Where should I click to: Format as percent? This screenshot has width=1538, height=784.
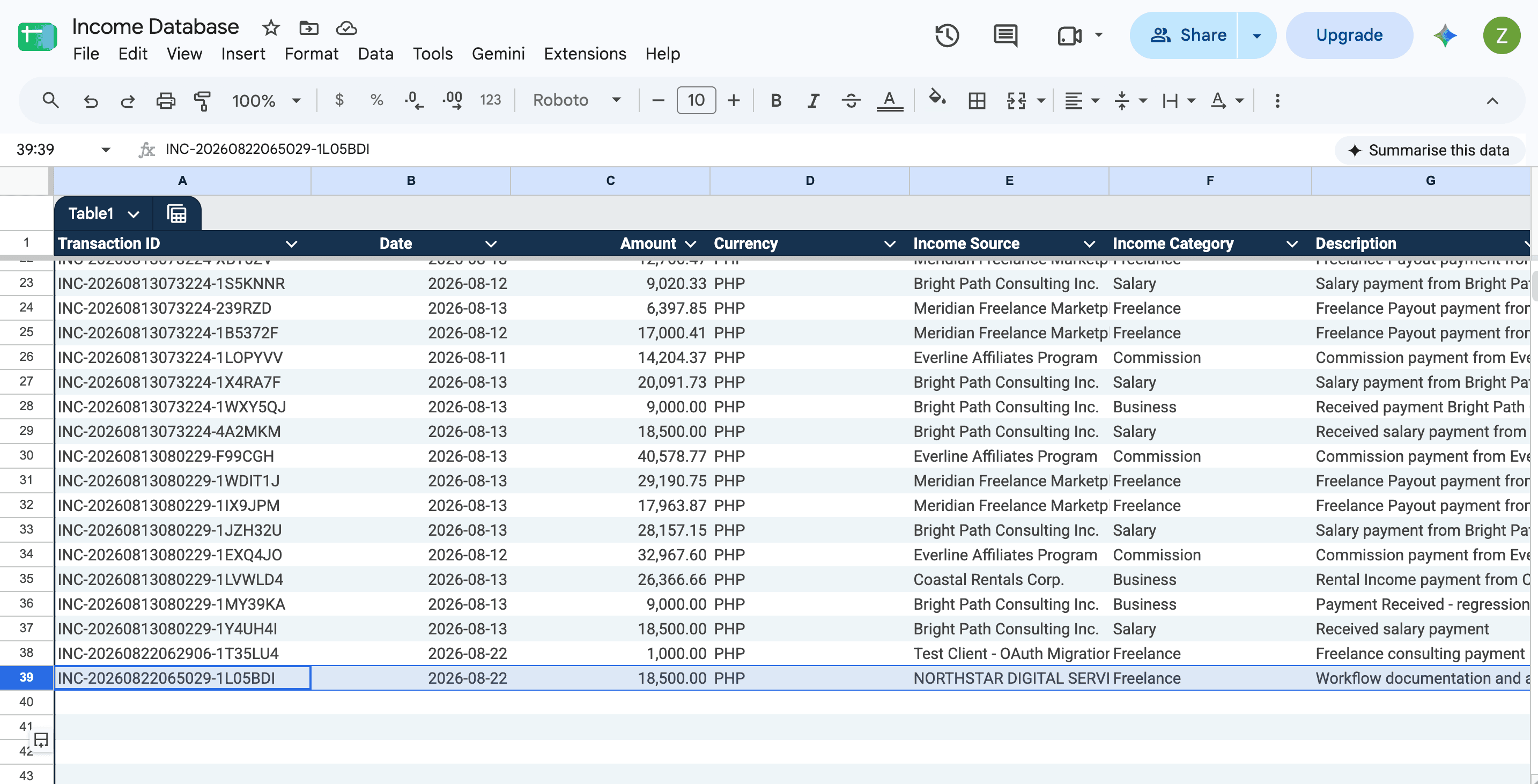377,100
